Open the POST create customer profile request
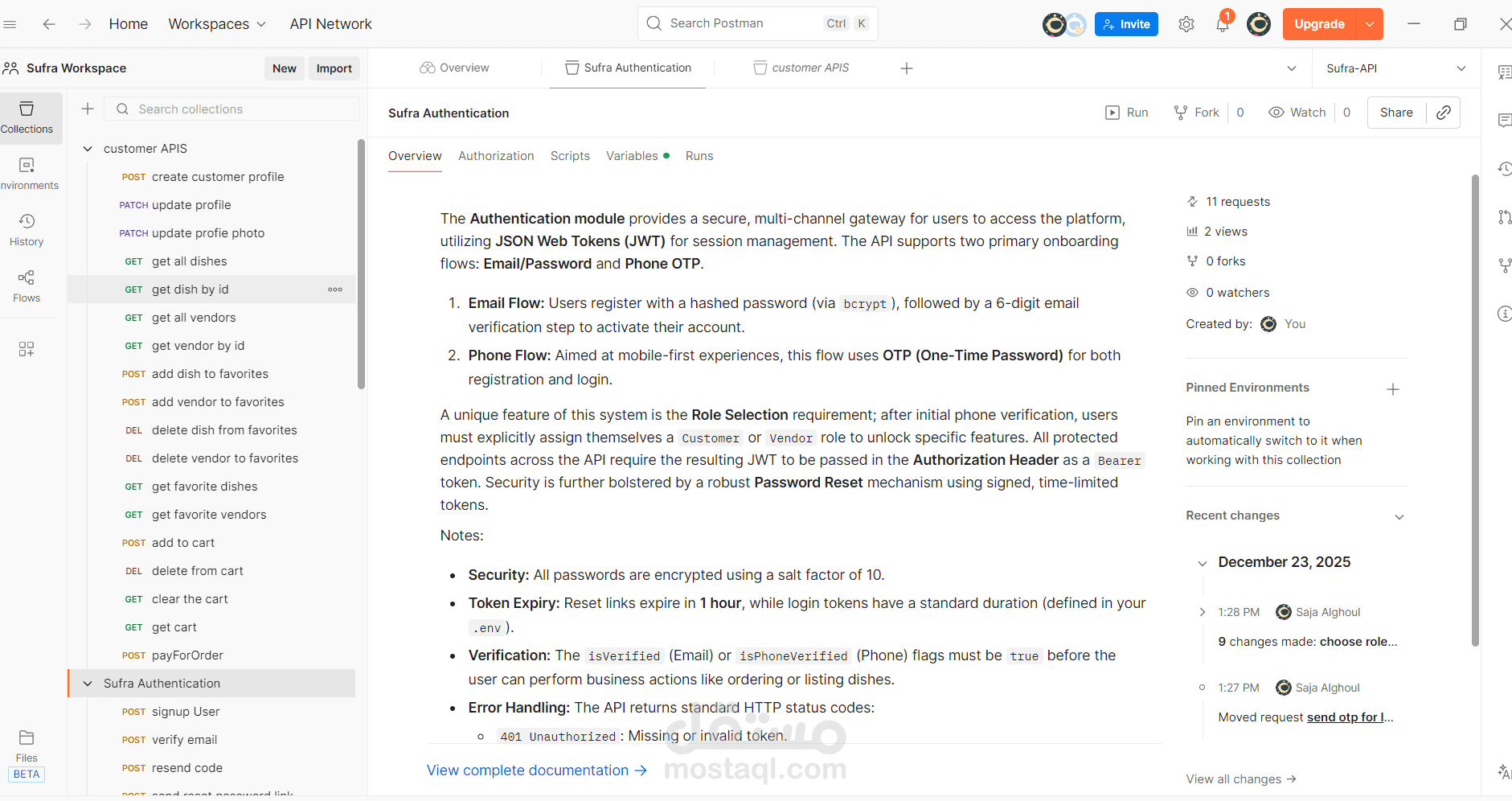 (x=212, y=177)
